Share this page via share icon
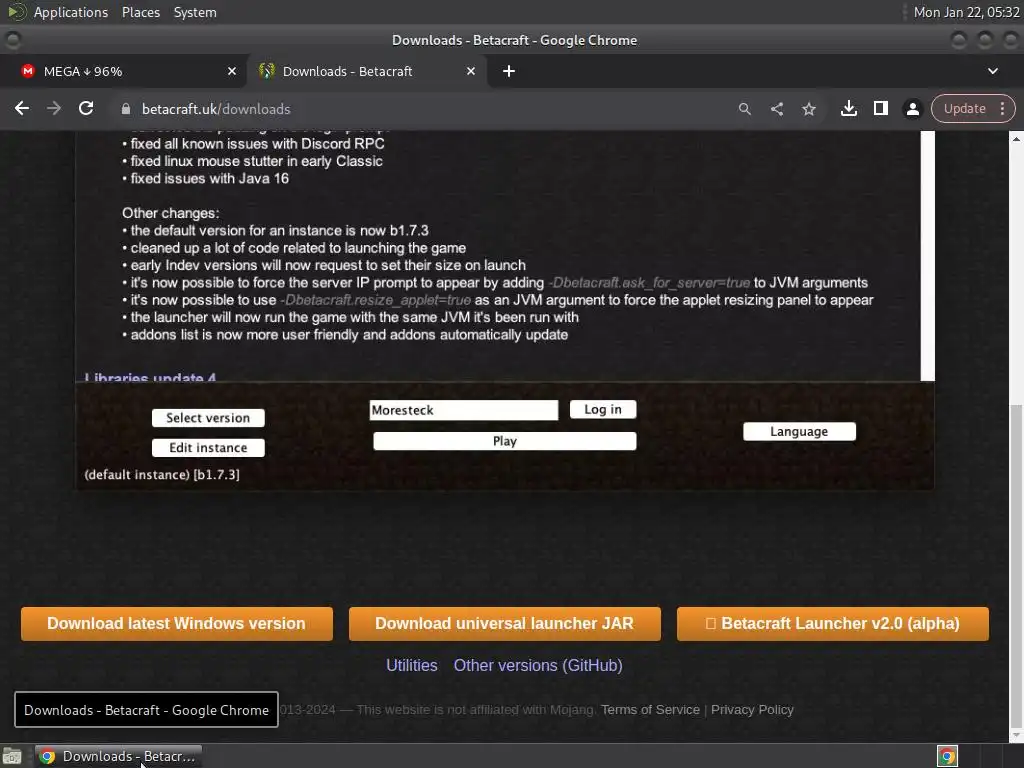 point(776,109)
